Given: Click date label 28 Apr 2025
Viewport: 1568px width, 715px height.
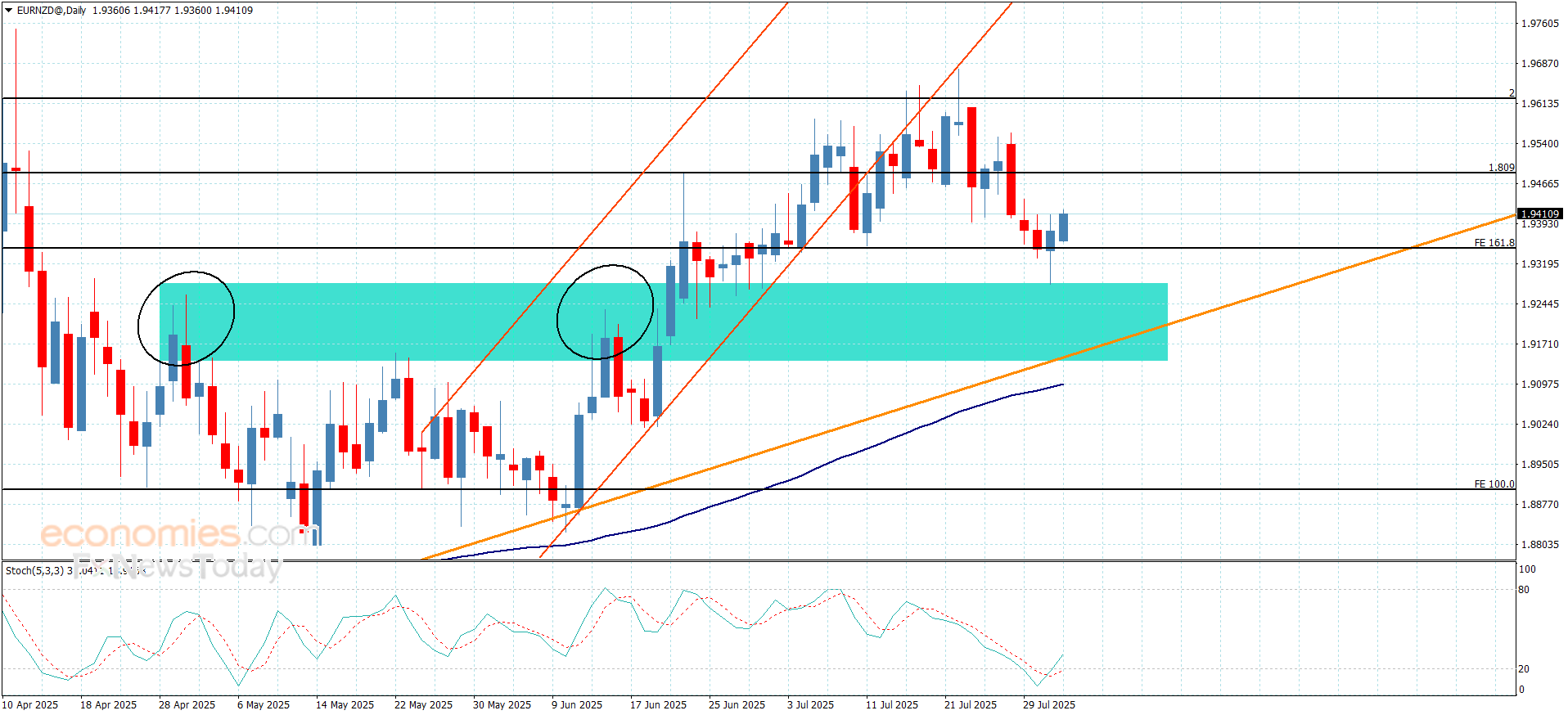Looking at the screenshot, I should tap(187, 705).
